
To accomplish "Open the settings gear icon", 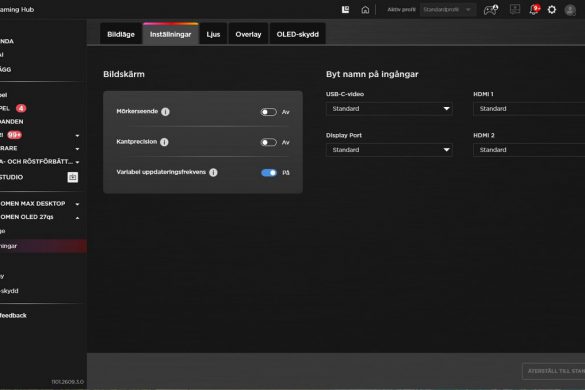I will click(552, 10).
